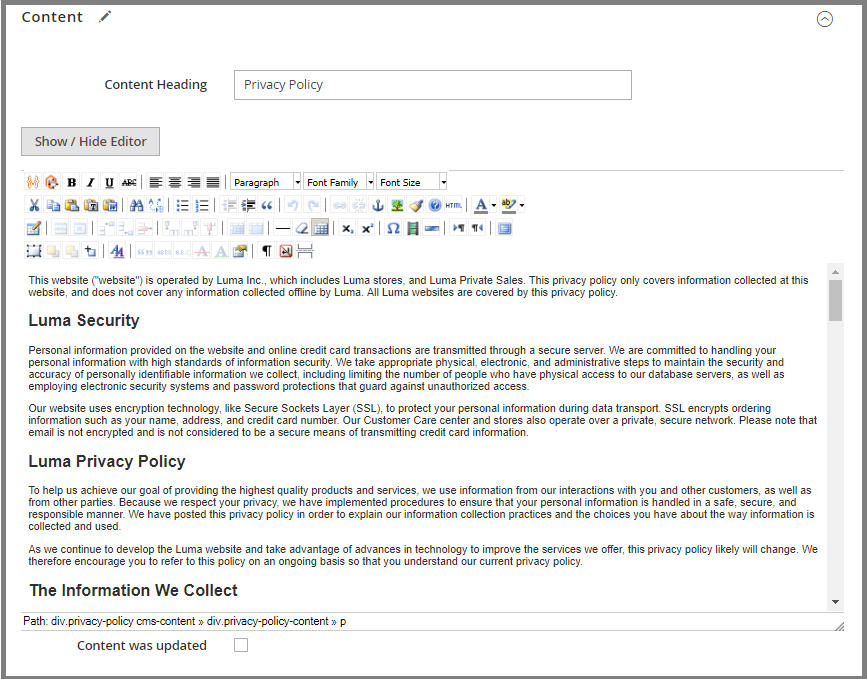Apply the text color A swatch
This screenshot has height=679, width=867.
[x=481, y=206]
